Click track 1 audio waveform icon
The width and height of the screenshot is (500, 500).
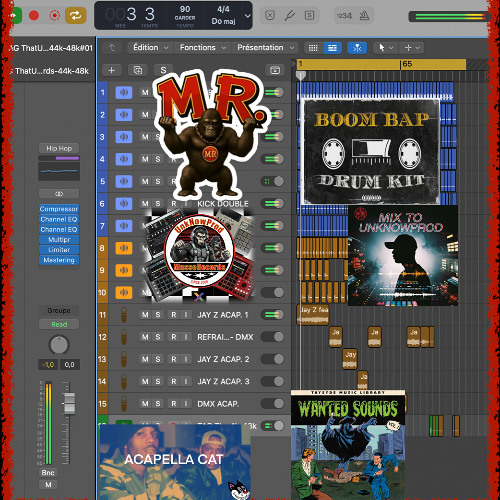click(124, 92)
